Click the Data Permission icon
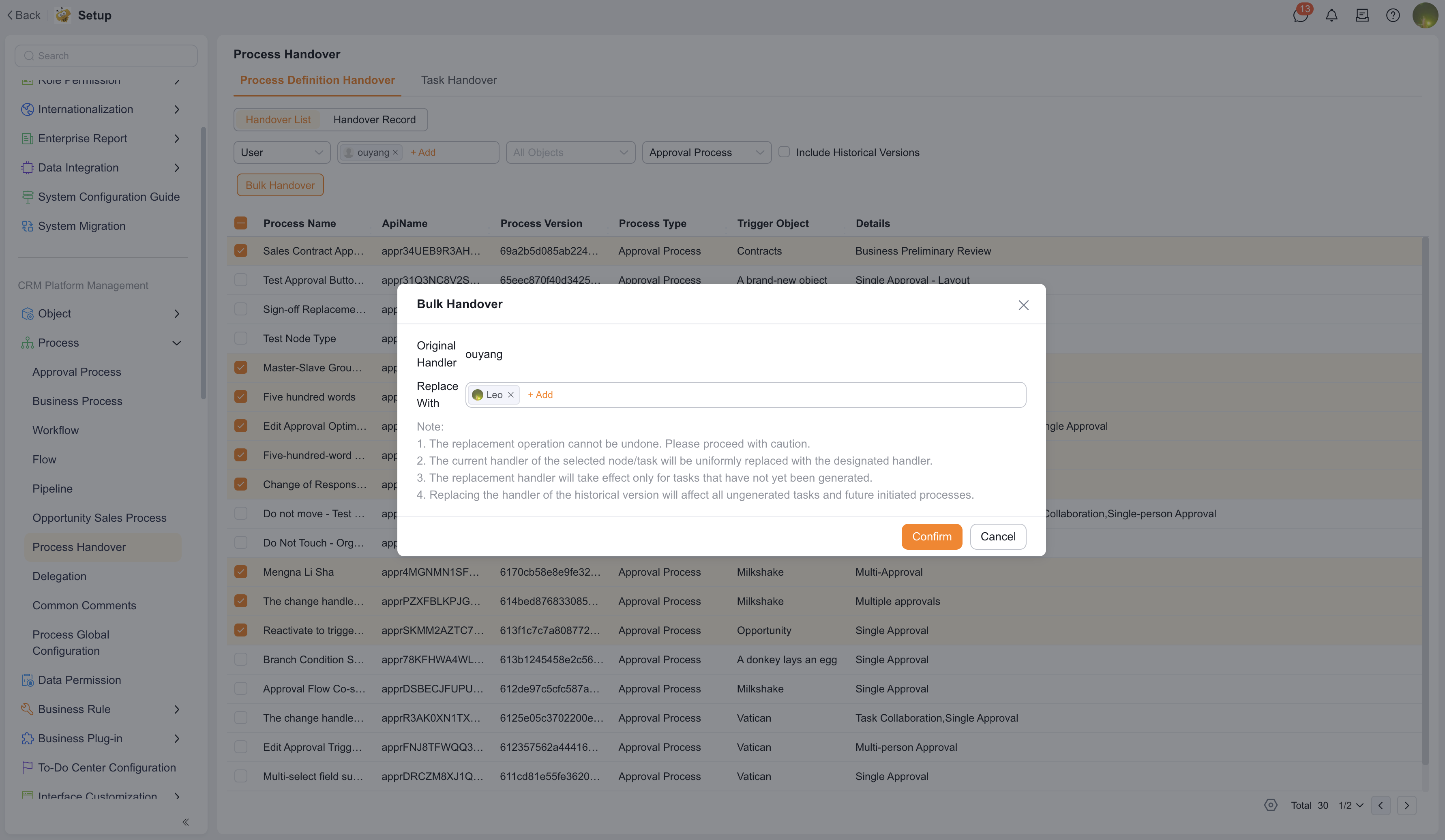This screenshot has height=840, width=1445. pyautogui.click(x=27, y=681)
